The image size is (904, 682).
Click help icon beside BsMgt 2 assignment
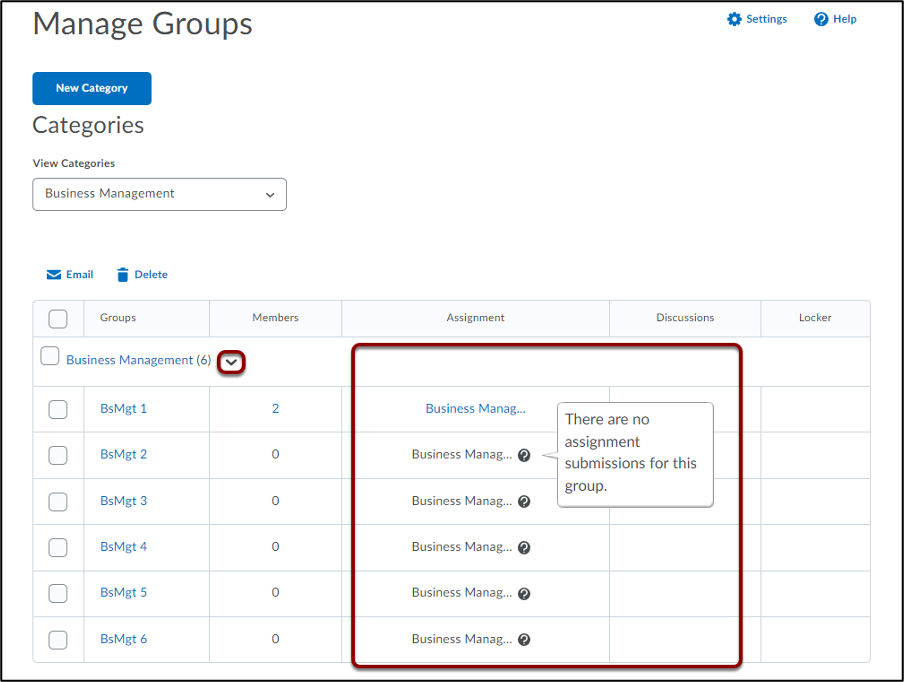point(523,455)
